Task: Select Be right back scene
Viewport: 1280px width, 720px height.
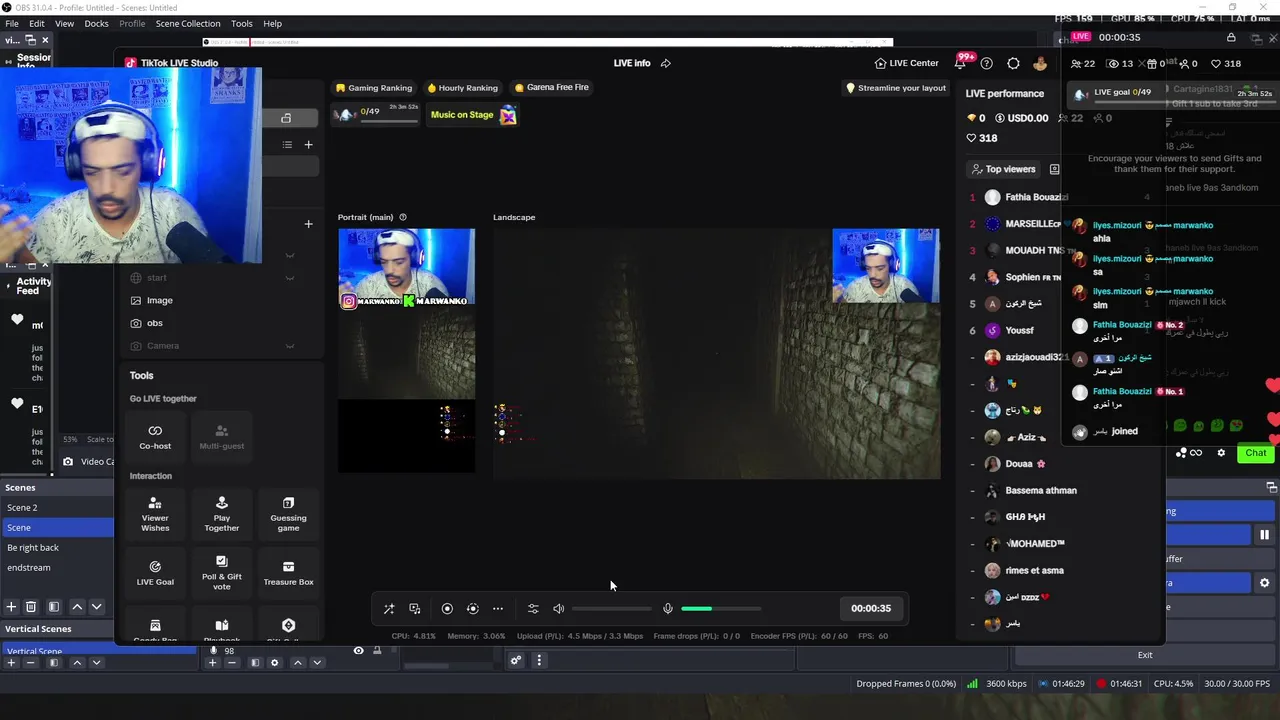Action: coord(57,547)
